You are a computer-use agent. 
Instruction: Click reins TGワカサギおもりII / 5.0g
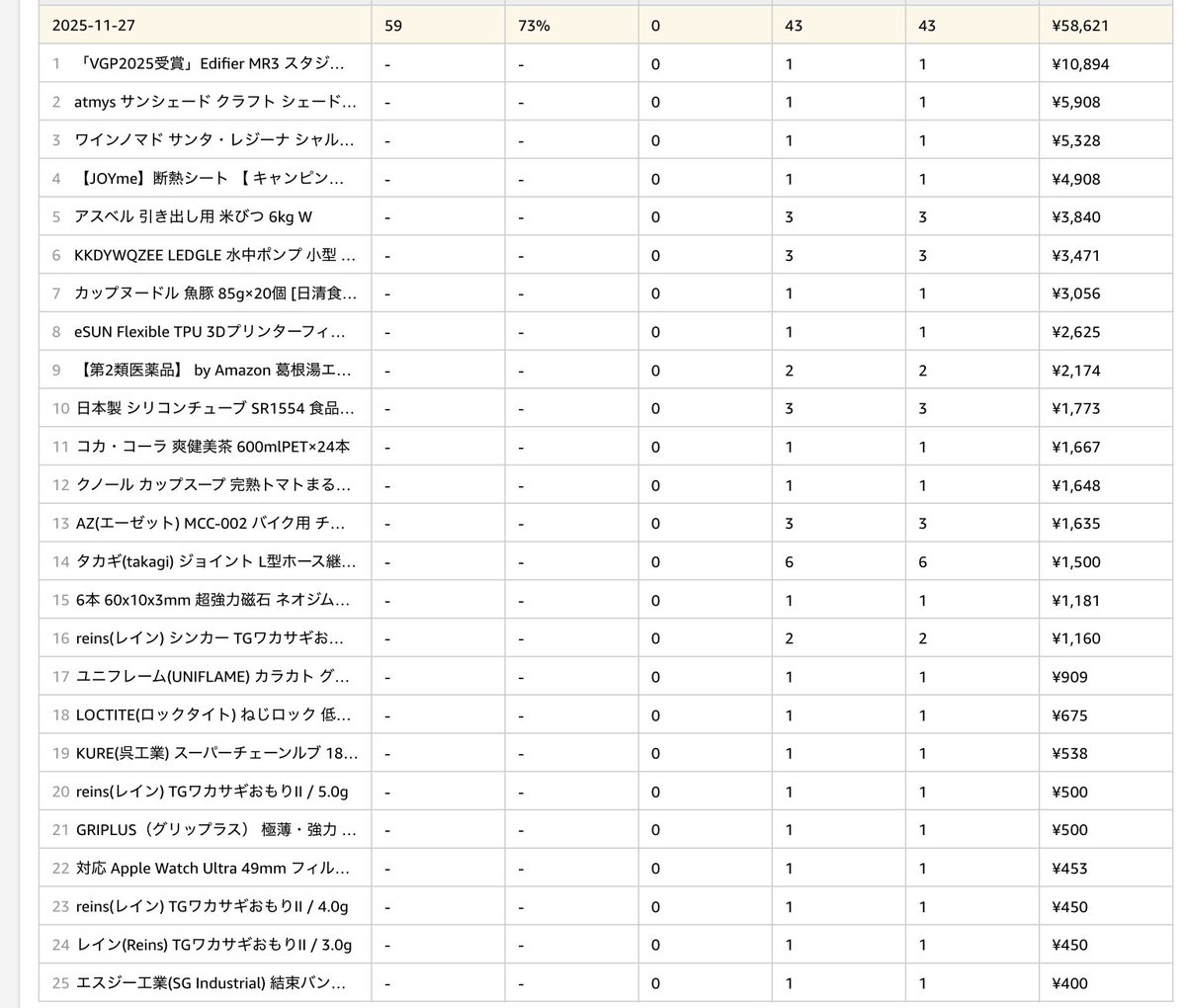pos(212,792)
